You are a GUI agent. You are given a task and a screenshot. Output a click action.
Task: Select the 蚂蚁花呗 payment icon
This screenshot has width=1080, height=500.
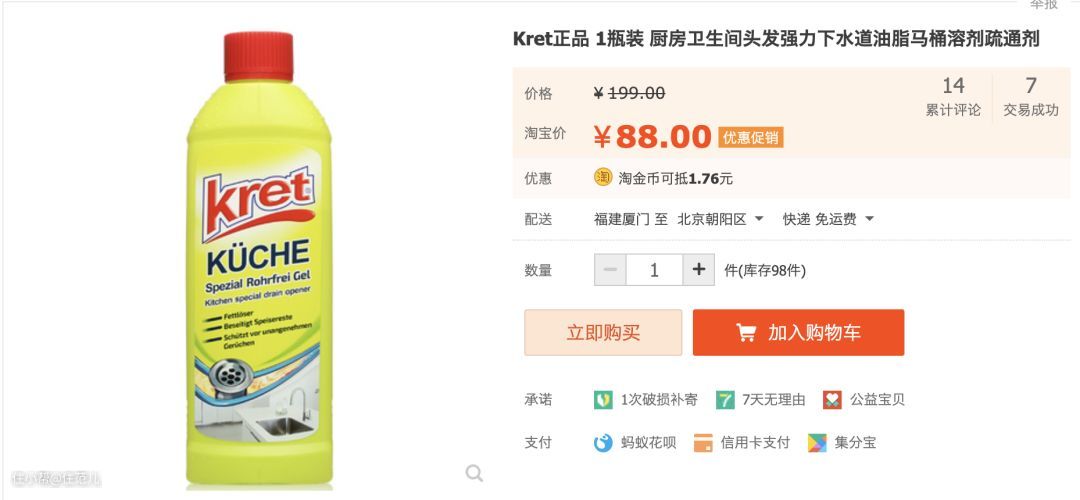[x=603, y=442]
